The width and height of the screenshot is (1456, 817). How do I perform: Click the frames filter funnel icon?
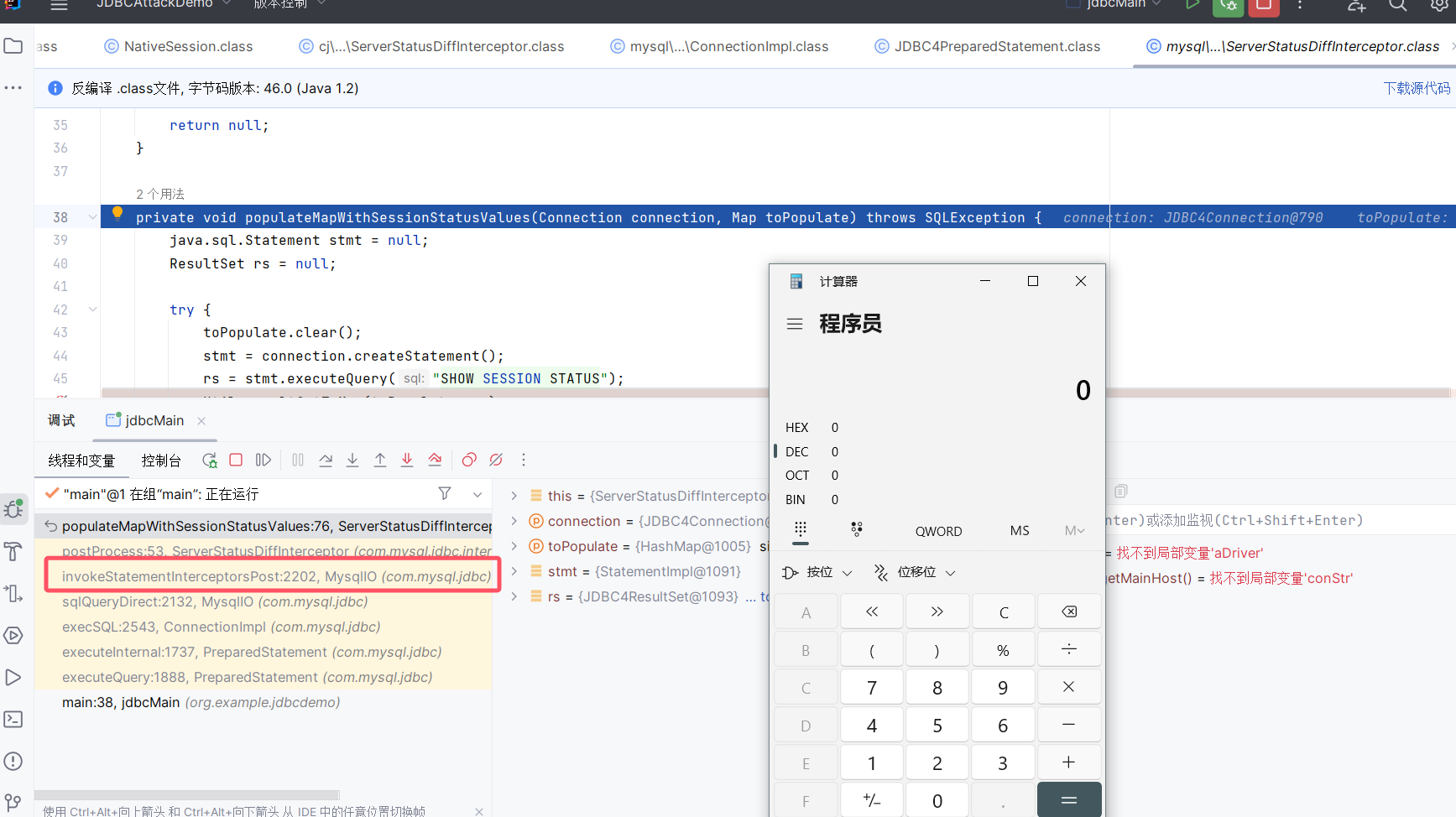445,493
